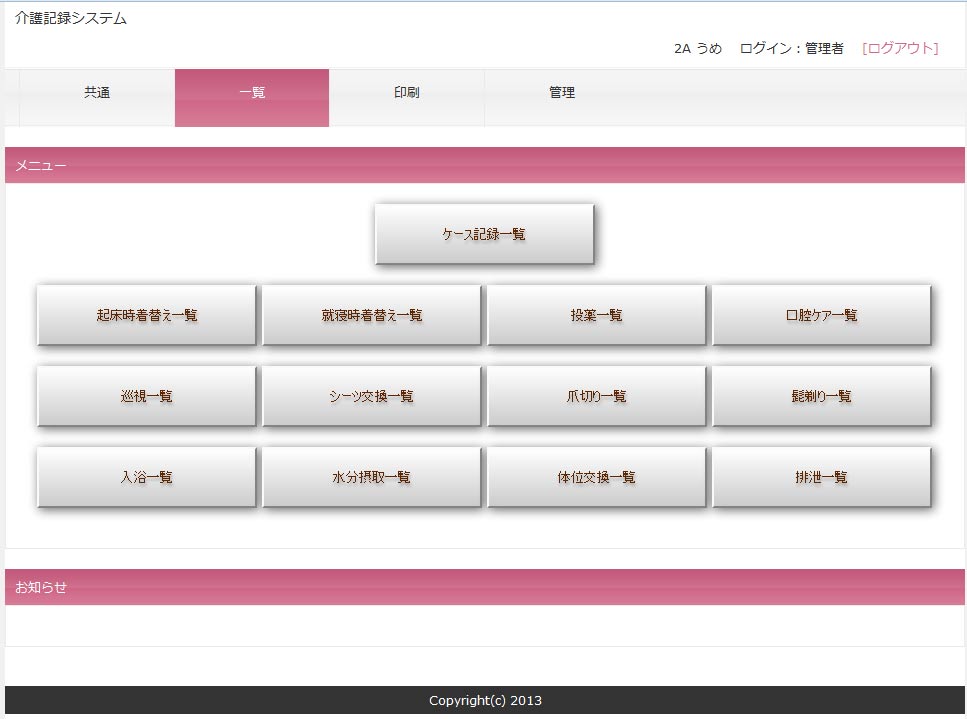Open ケース記録一覧 button
967x719 pixels.
click(484, 234)
